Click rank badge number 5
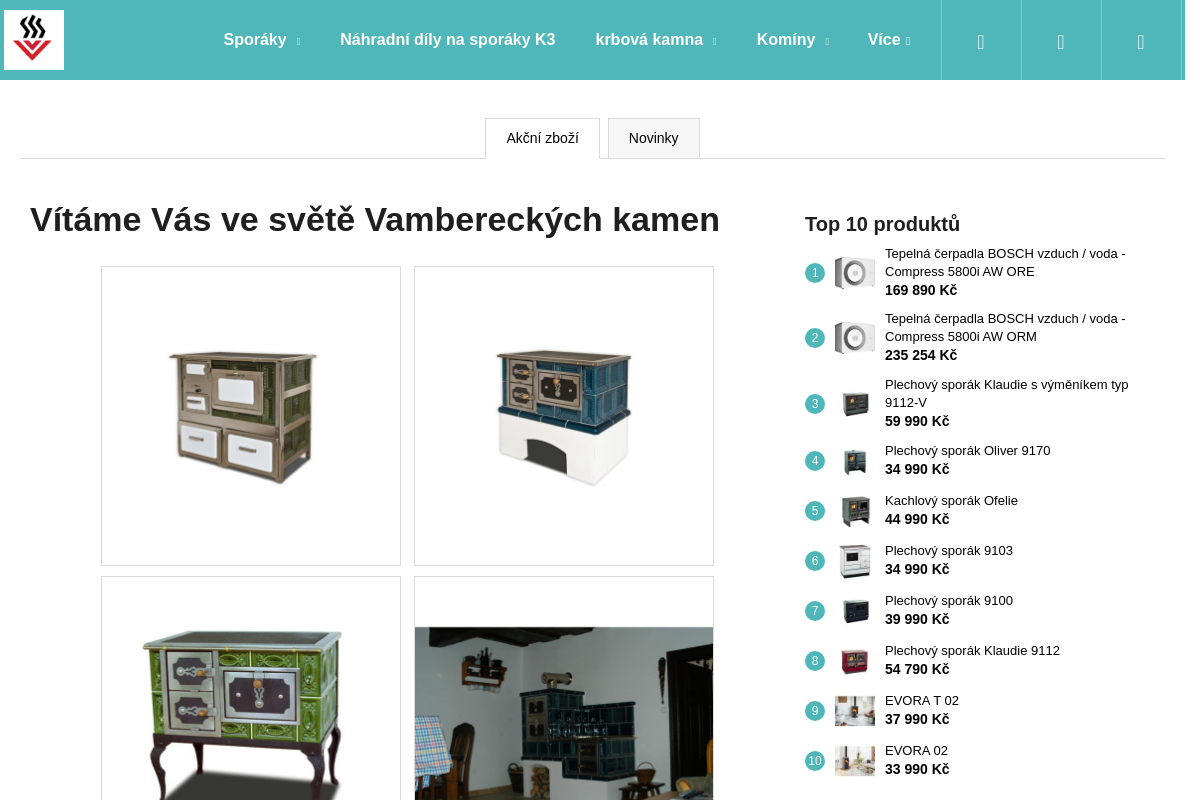Viewport: 1200px width, 800px height. (815, 511)
